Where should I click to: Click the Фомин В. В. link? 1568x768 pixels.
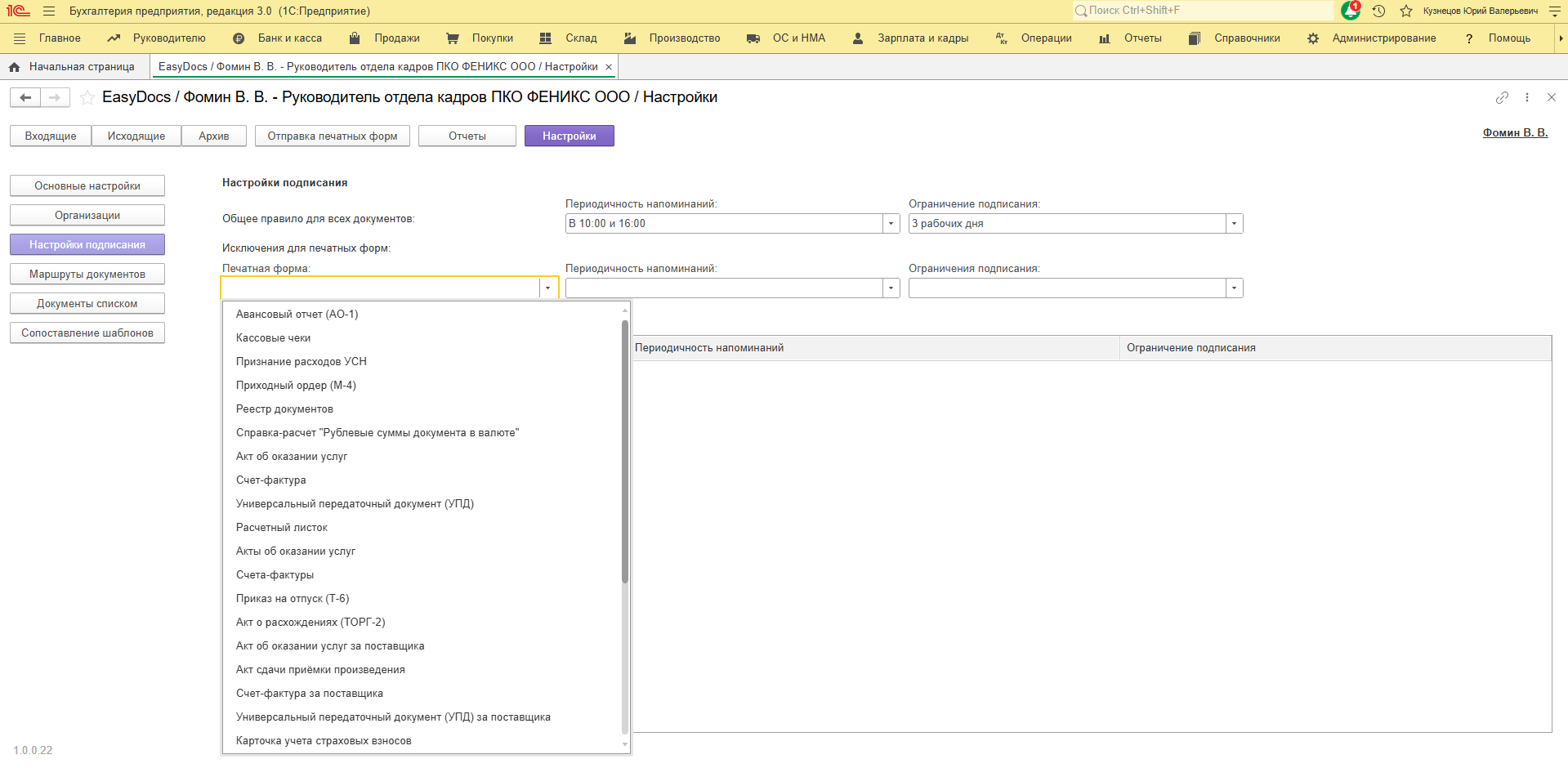(x=1515, y=132)
